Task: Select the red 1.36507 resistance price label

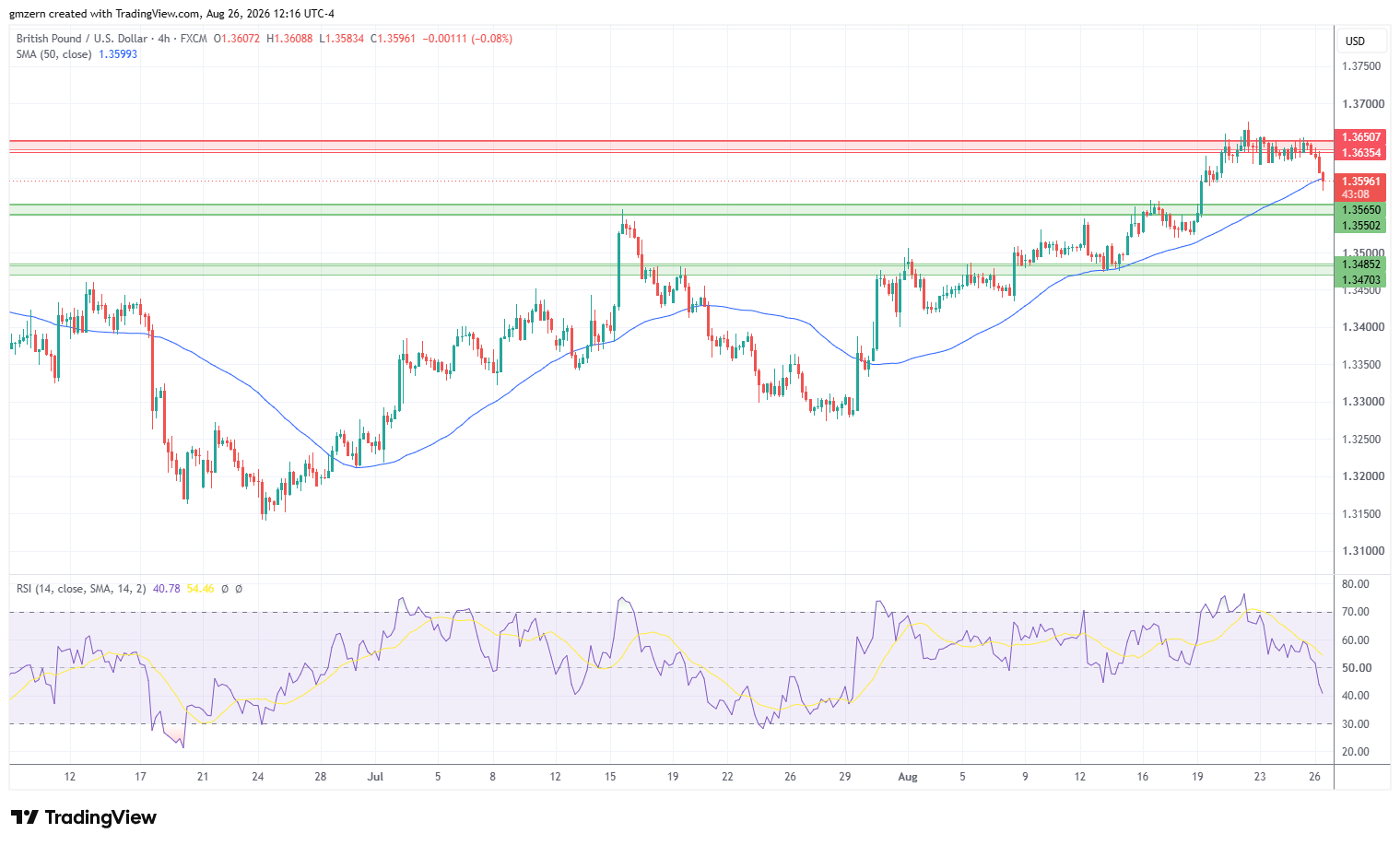Action: click(x=1361, y=137)
